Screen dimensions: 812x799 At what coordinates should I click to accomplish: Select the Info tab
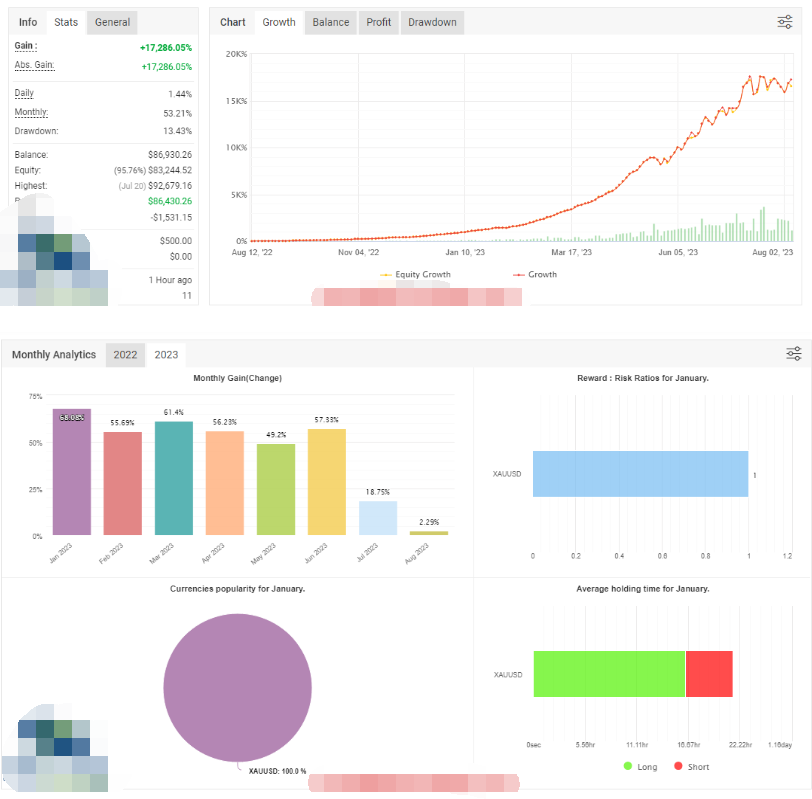click(x=28, y=22)
